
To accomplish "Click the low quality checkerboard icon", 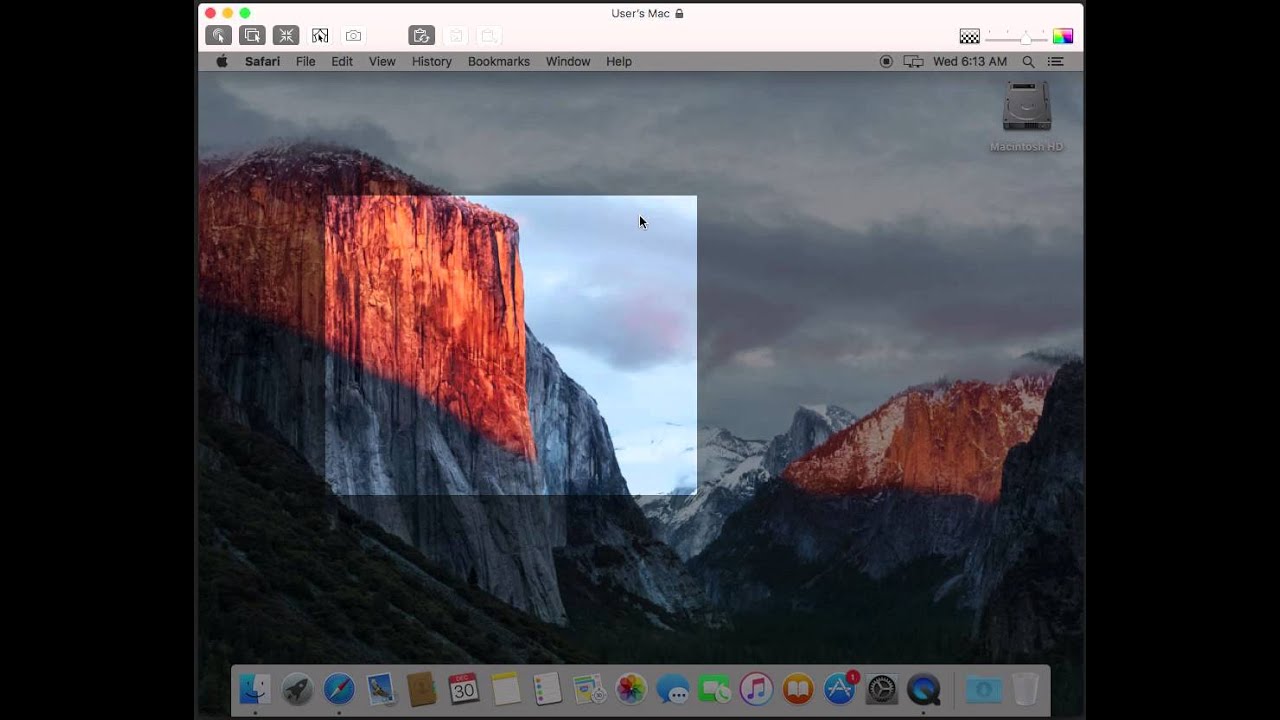I will pos(970,36).
